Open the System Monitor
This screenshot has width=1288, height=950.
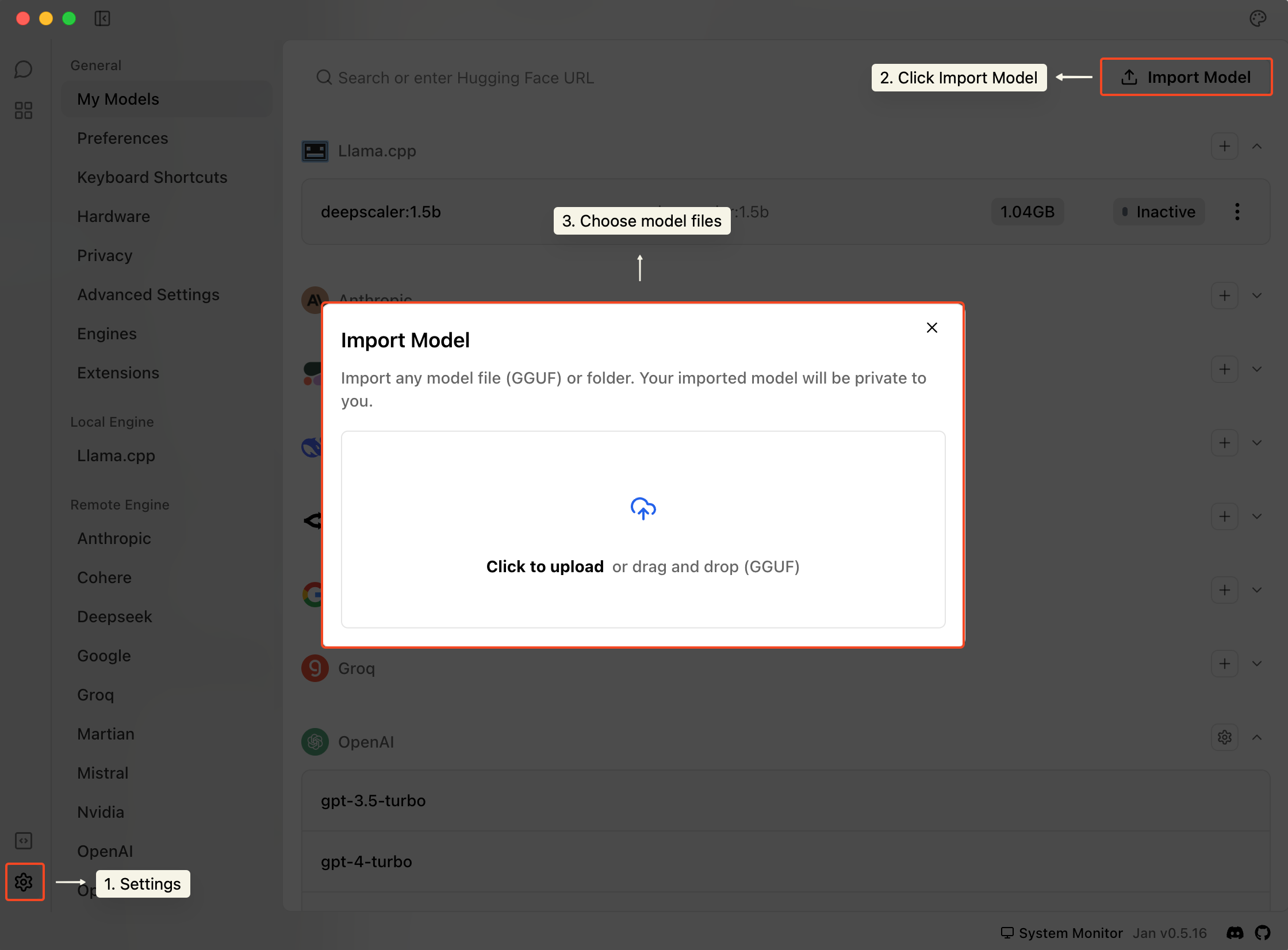pos(1061,933)
